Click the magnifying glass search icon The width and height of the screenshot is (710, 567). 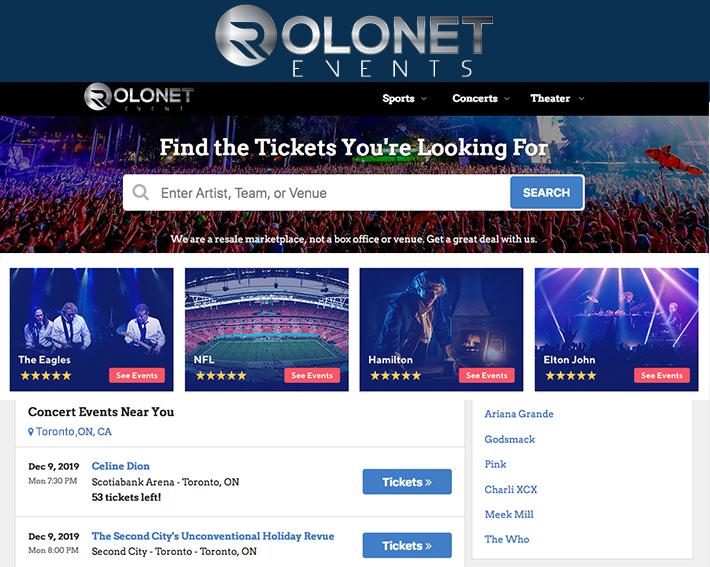coord(141,193)
